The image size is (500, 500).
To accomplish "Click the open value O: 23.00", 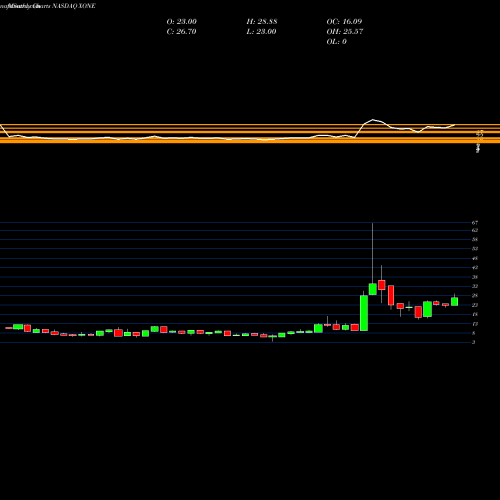I will coord(181,22).
